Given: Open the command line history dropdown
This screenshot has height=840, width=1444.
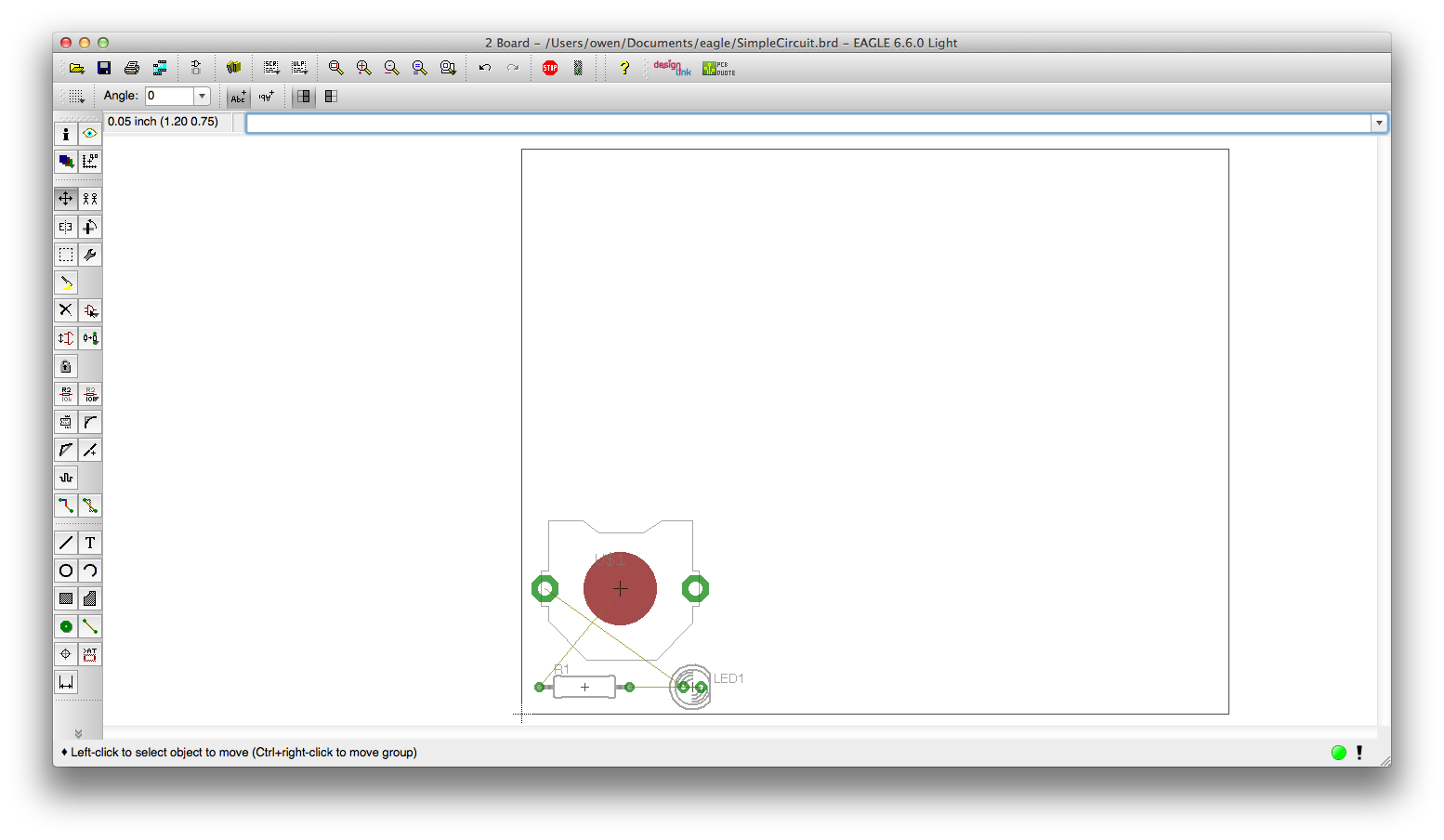Looking at the screenshot, I should (x=1379, y=123).
